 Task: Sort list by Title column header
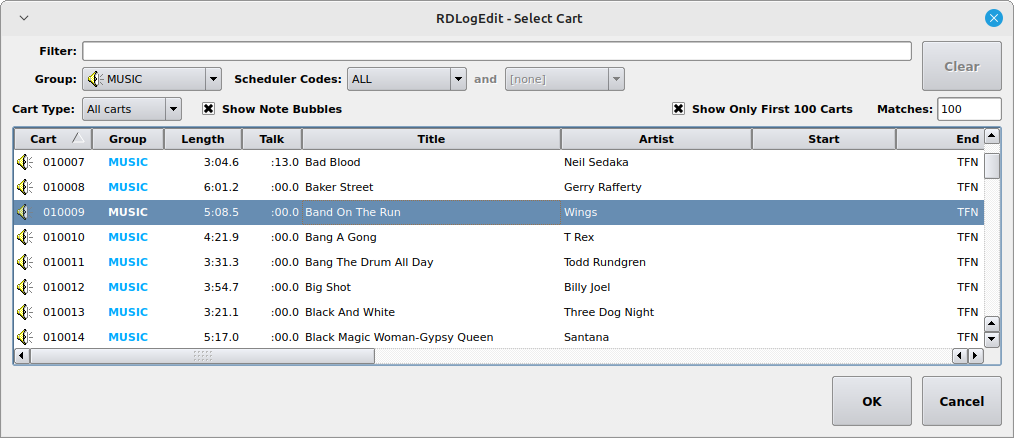(x=431, y=139)
